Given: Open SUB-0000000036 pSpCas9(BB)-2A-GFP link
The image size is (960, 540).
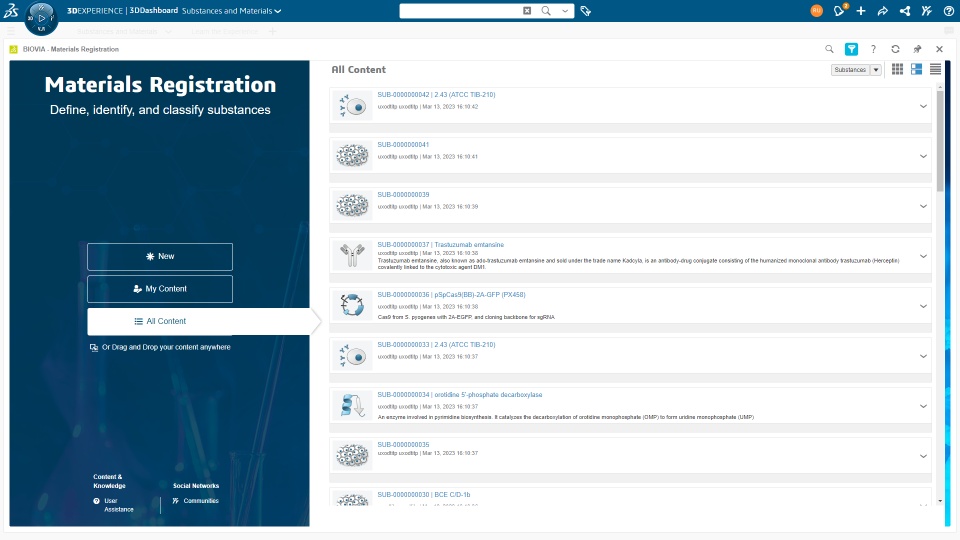Looking at the screenshot, I should pyautogui.click(x=451, y=295).
